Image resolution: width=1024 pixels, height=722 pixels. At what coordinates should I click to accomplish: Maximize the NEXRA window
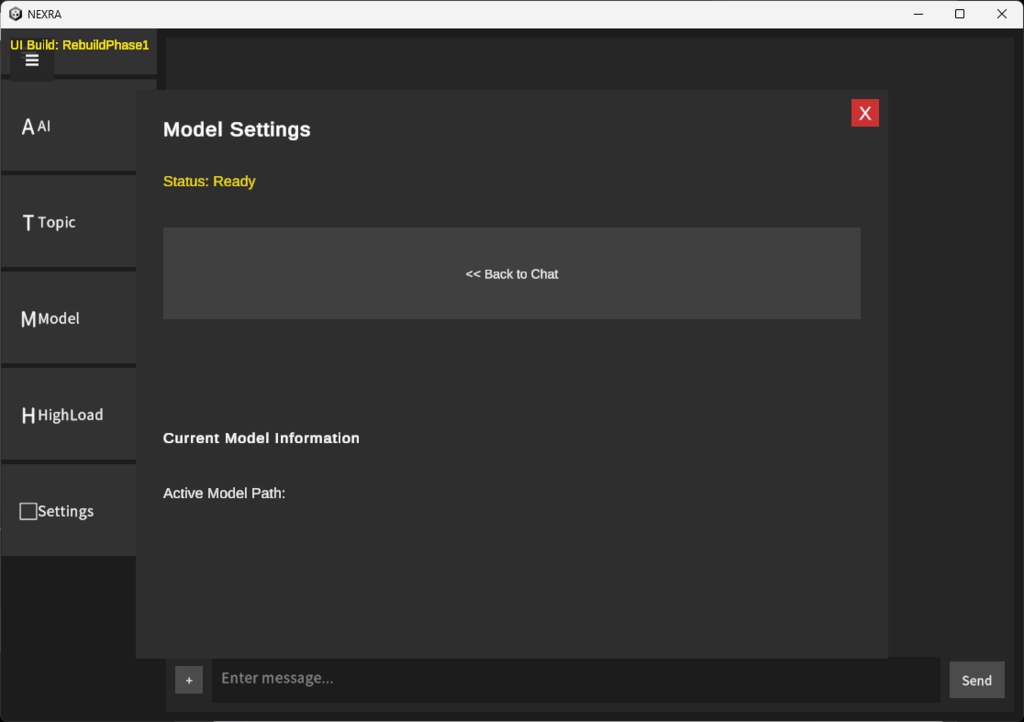(959, 14)
